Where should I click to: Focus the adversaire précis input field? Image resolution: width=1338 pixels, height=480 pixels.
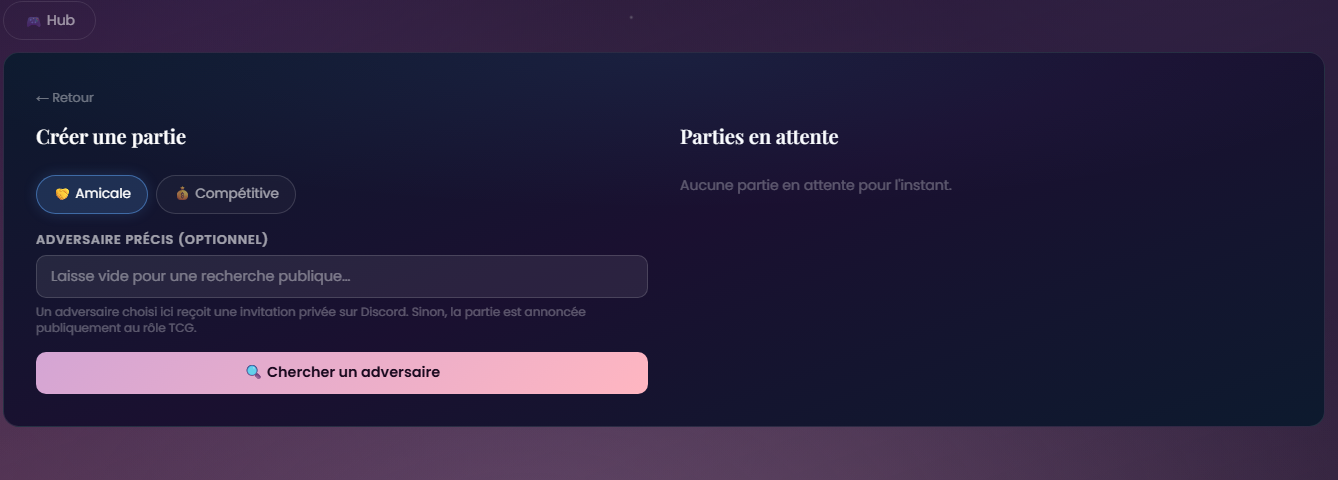[342, 276]
